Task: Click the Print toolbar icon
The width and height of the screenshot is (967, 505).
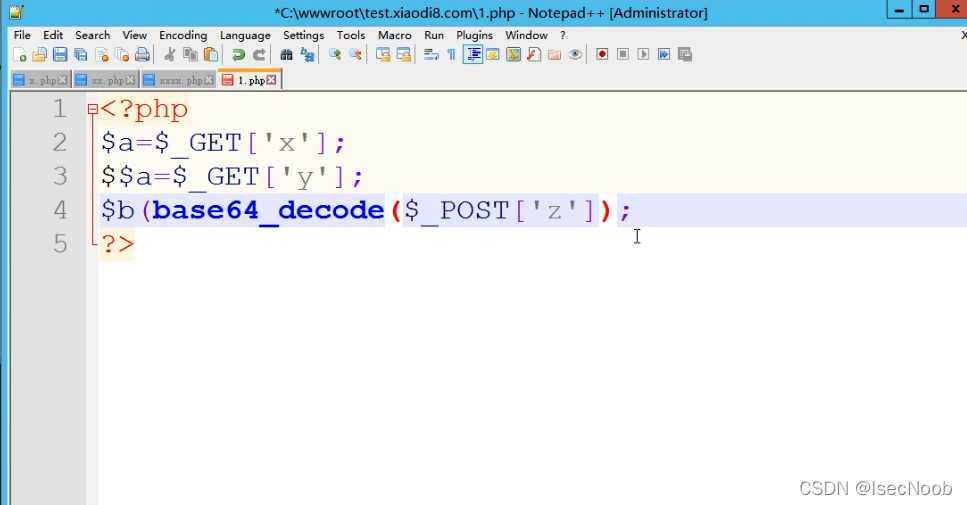Action: [x=142, y=55]
